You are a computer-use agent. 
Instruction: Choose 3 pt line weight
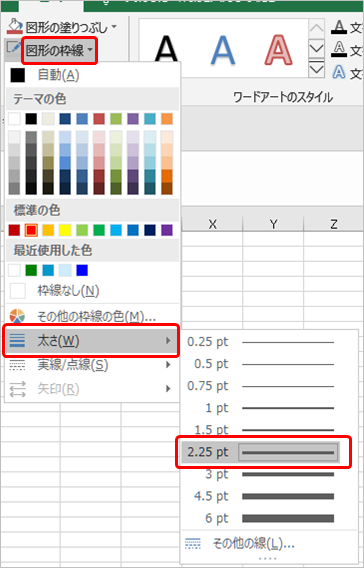pyautogui.click(x=261, y=474)
